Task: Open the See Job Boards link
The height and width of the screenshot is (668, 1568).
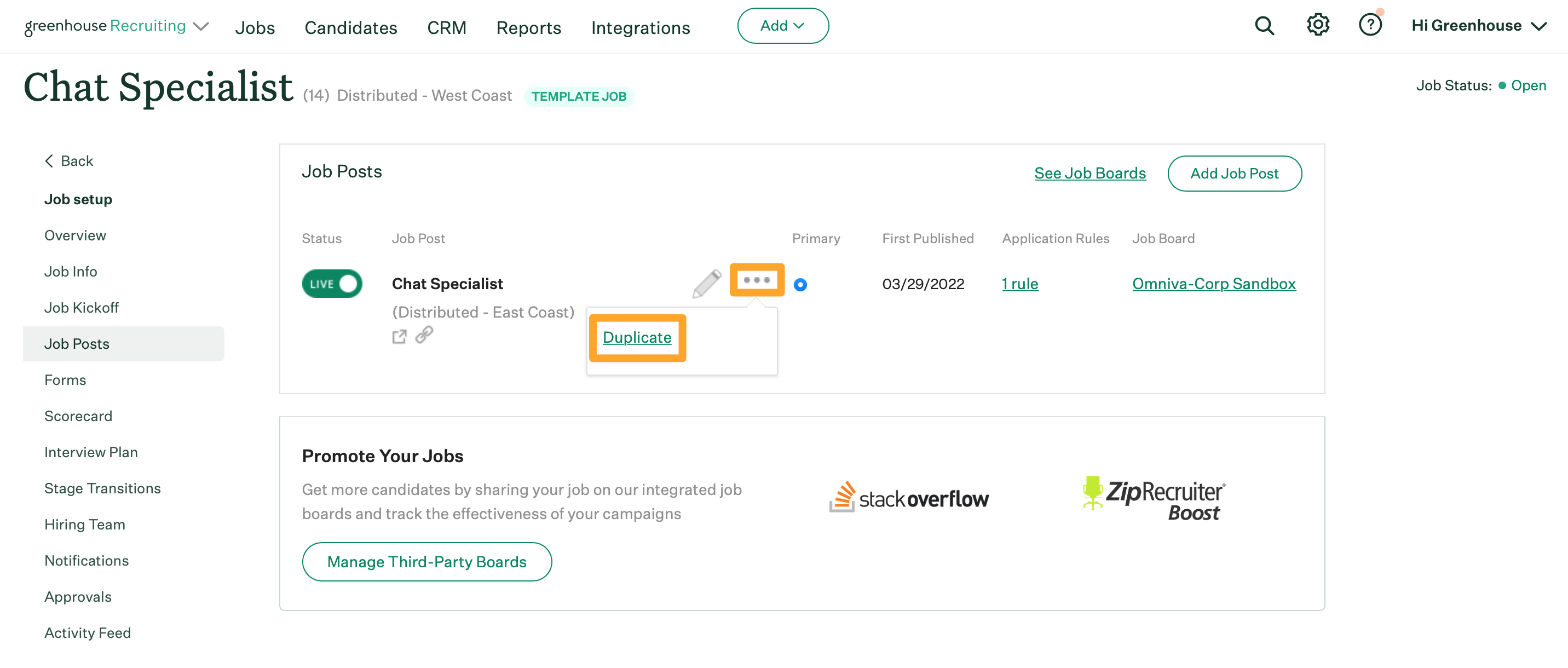Action: pyautogui.click(x=1089, y=174)
